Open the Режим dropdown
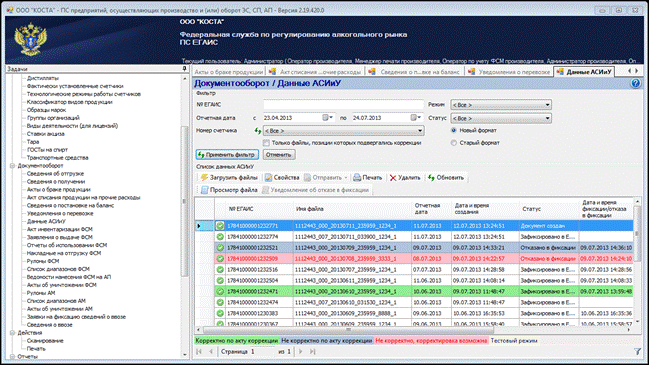This screenshot has height=365, width=649. point(501,105)
